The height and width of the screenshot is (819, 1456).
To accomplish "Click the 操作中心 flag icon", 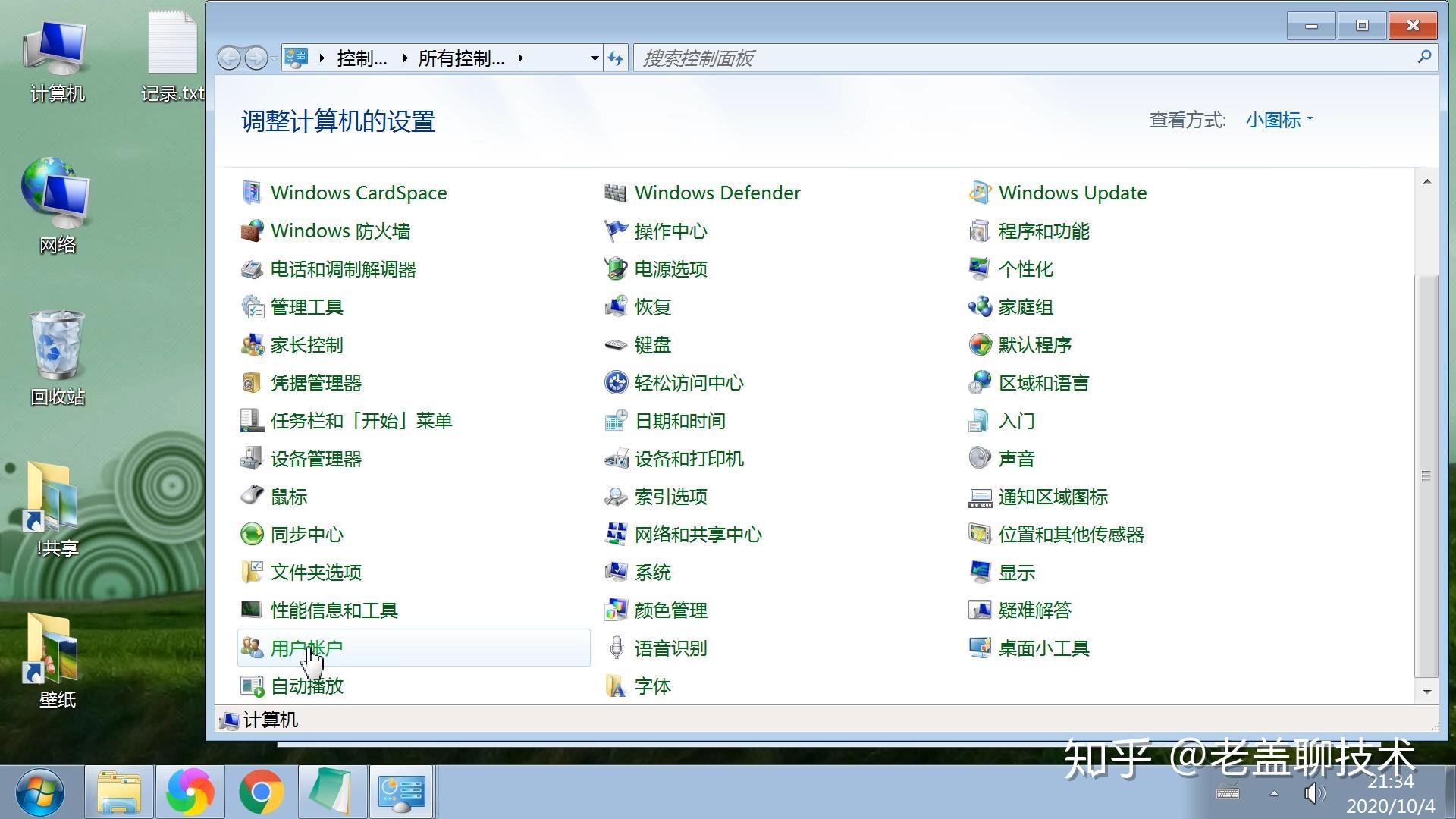I will (x=616, y=231).
